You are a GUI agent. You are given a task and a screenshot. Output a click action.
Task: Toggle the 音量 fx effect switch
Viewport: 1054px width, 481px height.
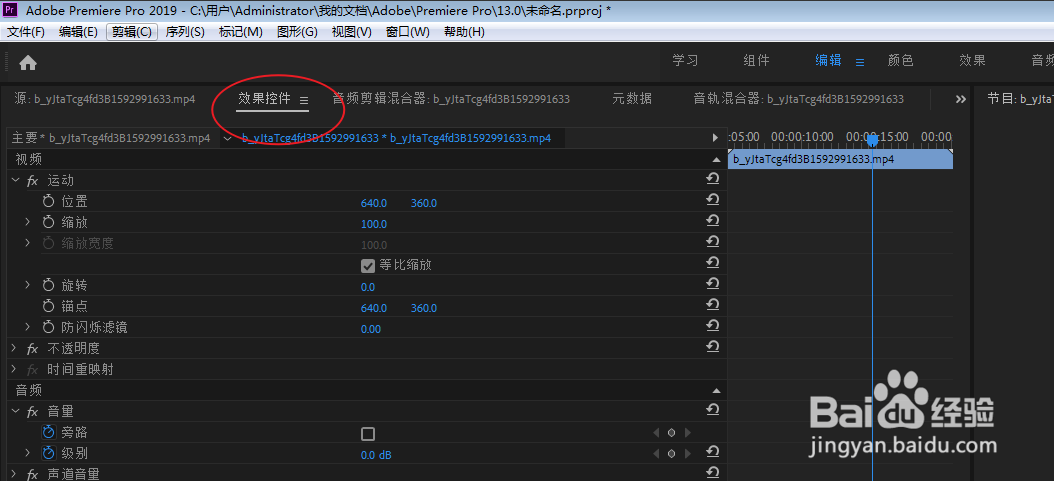pos(32,412)
